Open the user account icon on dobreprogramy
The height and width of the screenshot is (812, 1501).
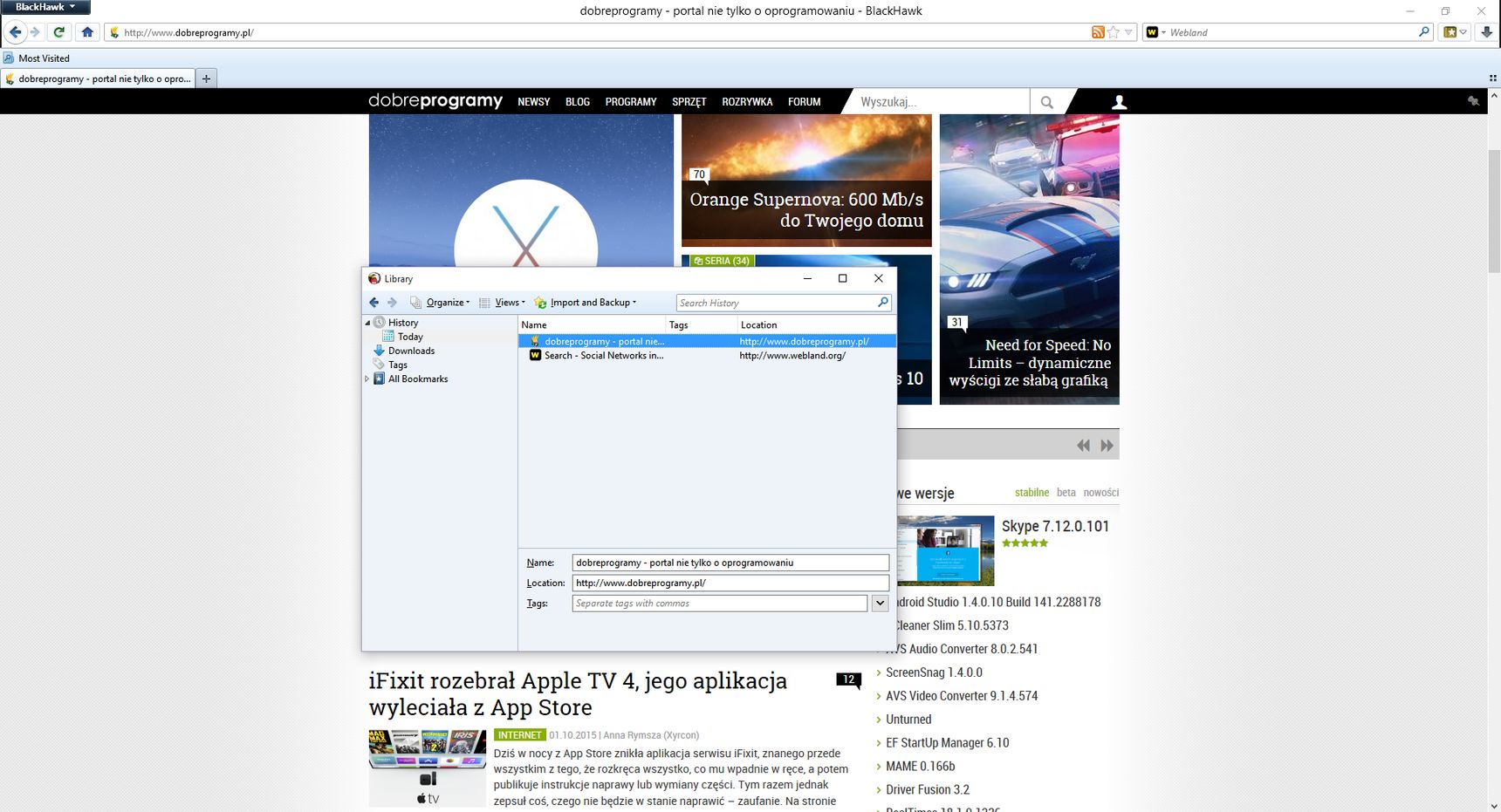tap(1119, 102)
